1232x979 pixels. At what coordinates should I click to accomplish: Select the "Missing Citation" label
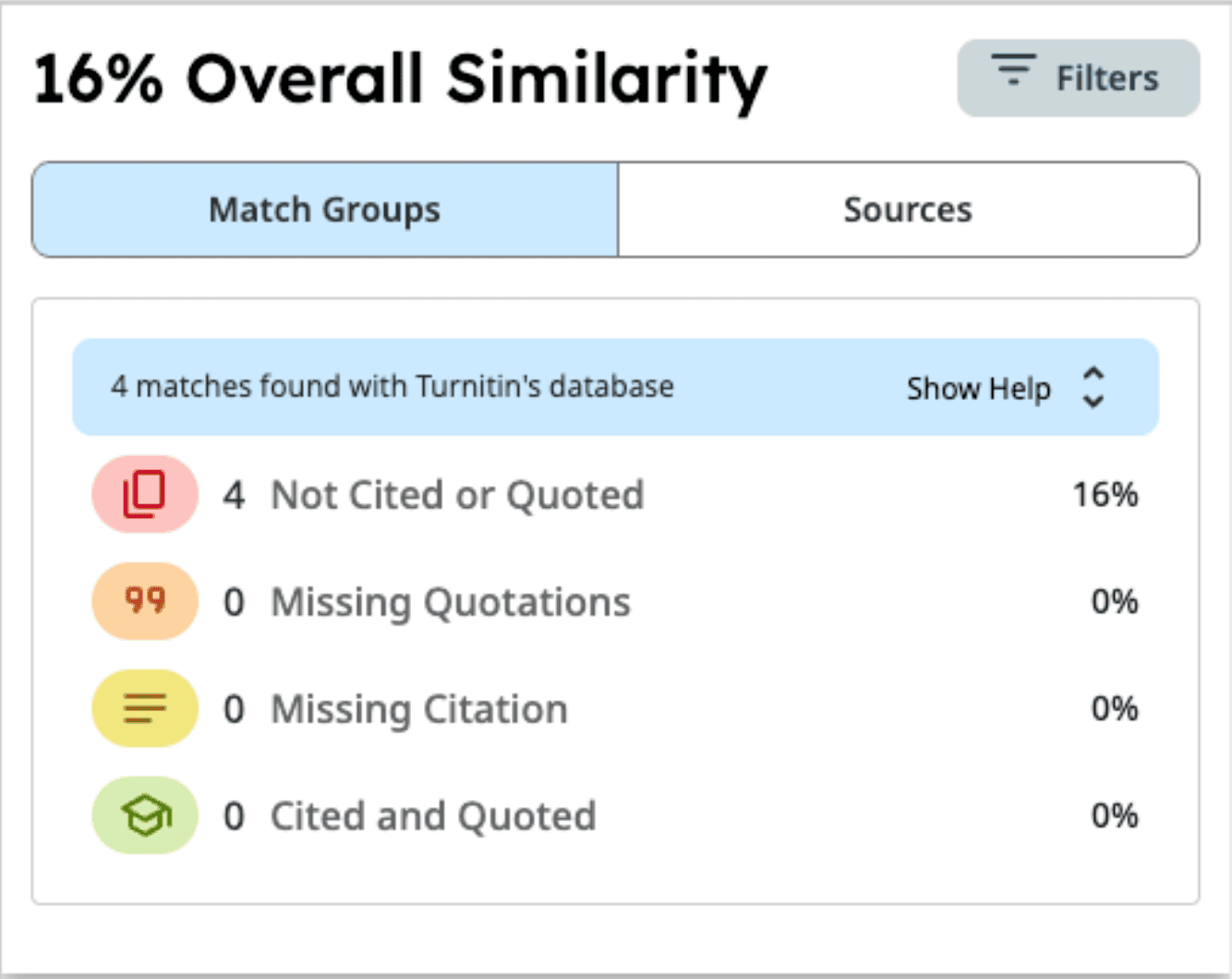418,709
